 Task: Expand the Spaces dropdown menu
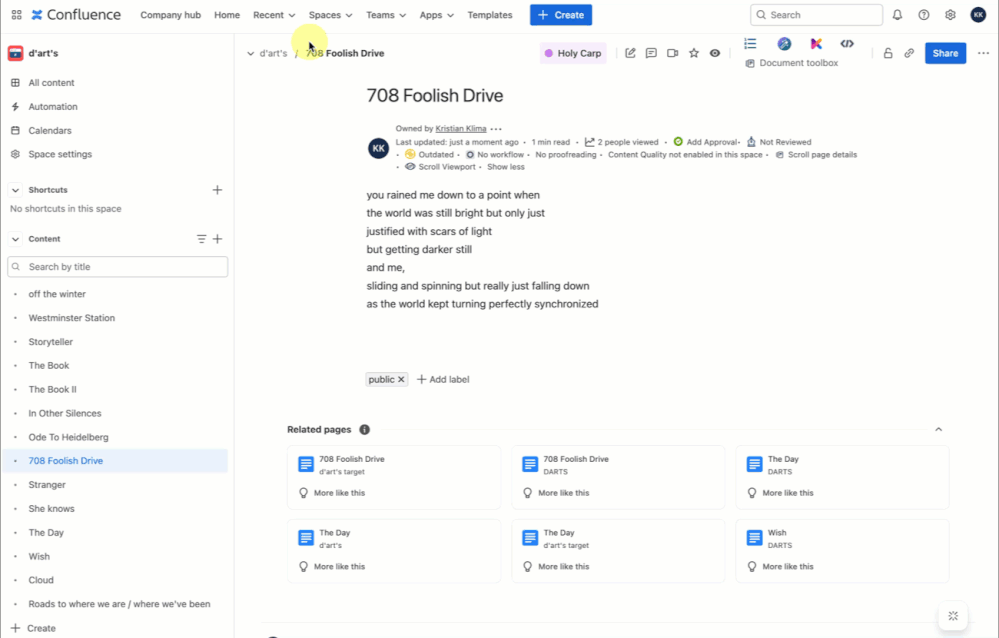click(330, 15)
